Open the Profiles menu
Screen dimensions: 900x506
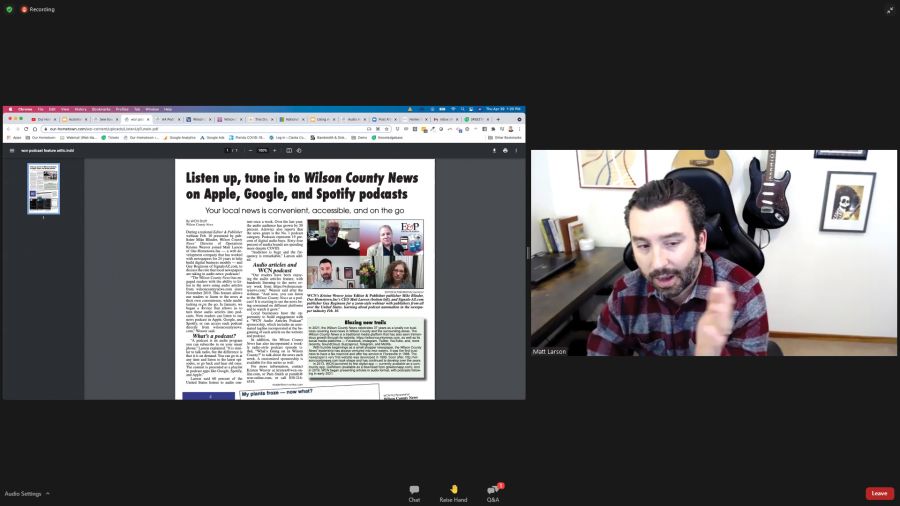pyautogui.click(x=122, y=109)
